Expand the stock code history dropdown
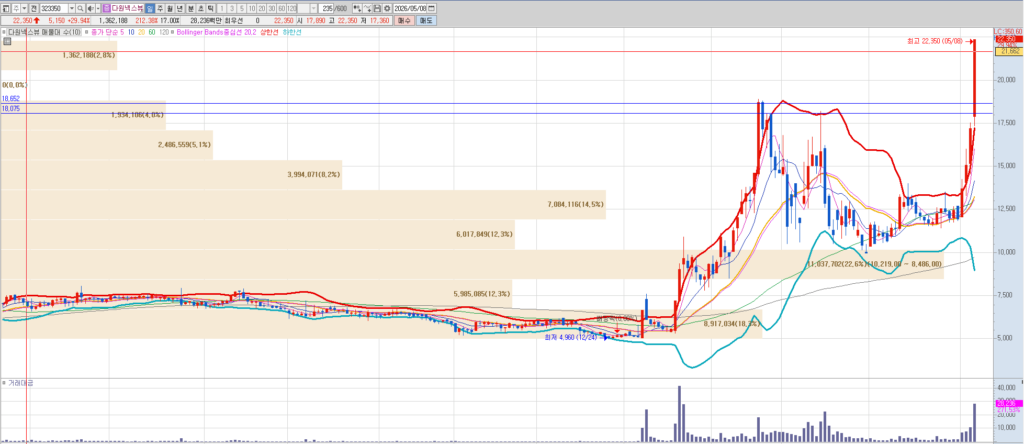The width and height of the screenshot is (1024, 444). [x=72, y=8]
